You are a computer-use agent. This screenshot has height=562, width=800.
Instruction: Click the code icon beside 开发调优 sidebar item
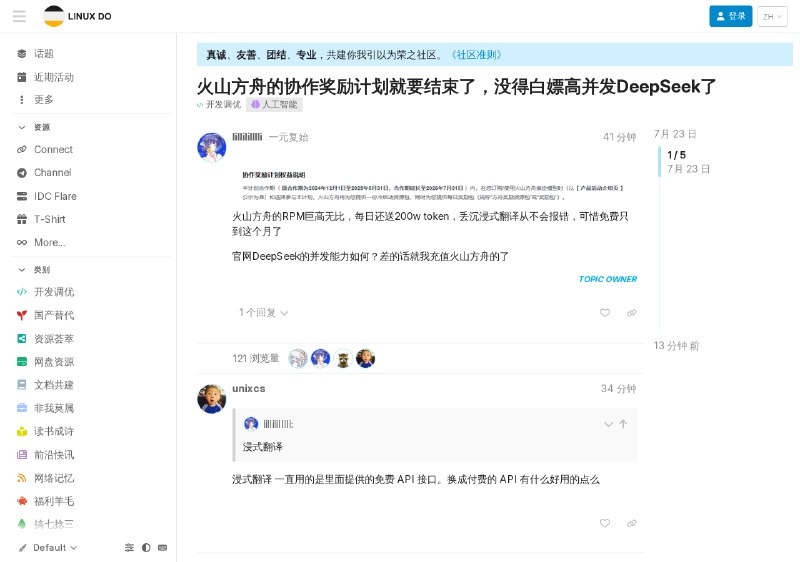22,292
